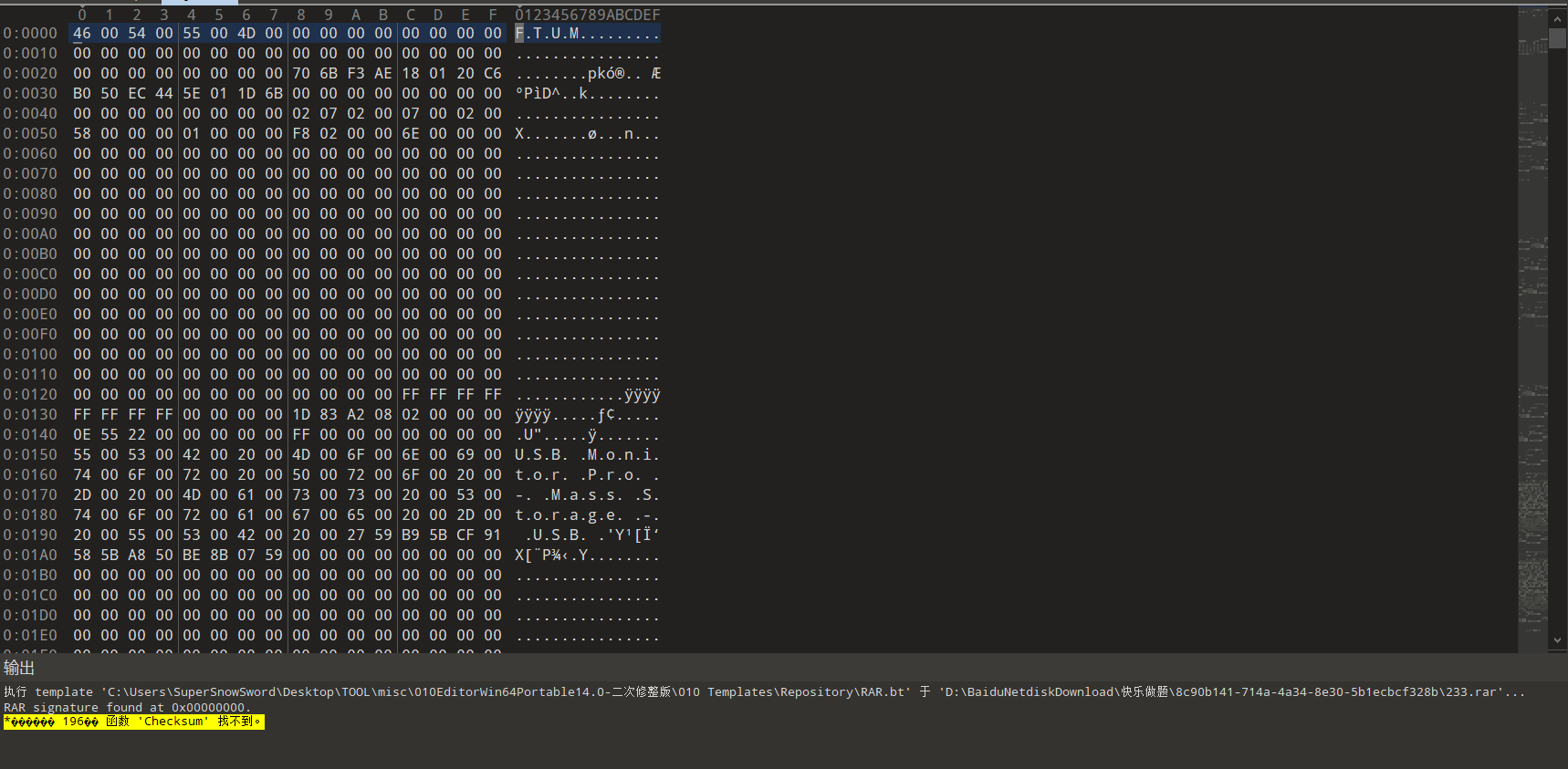This screenshot has width=1568, height=769.
Task: Click byte CF in row 0:0190
Action: pos(465,535)
